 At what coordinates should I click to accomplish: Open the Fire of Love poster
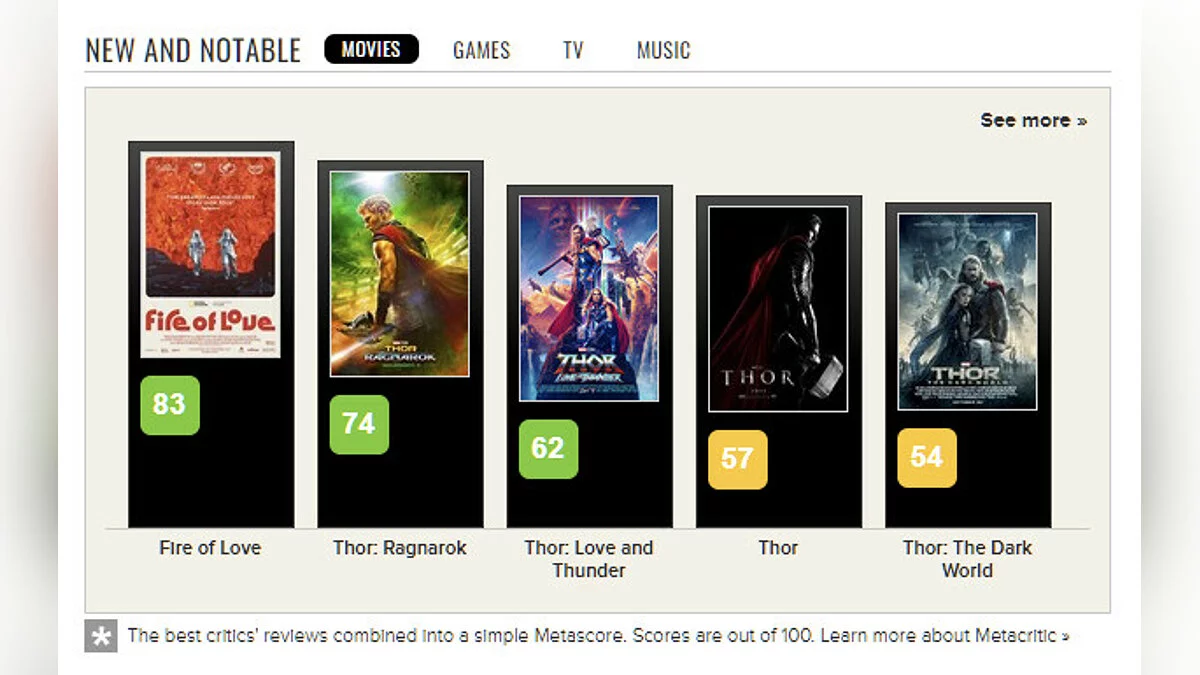[210, 255]
